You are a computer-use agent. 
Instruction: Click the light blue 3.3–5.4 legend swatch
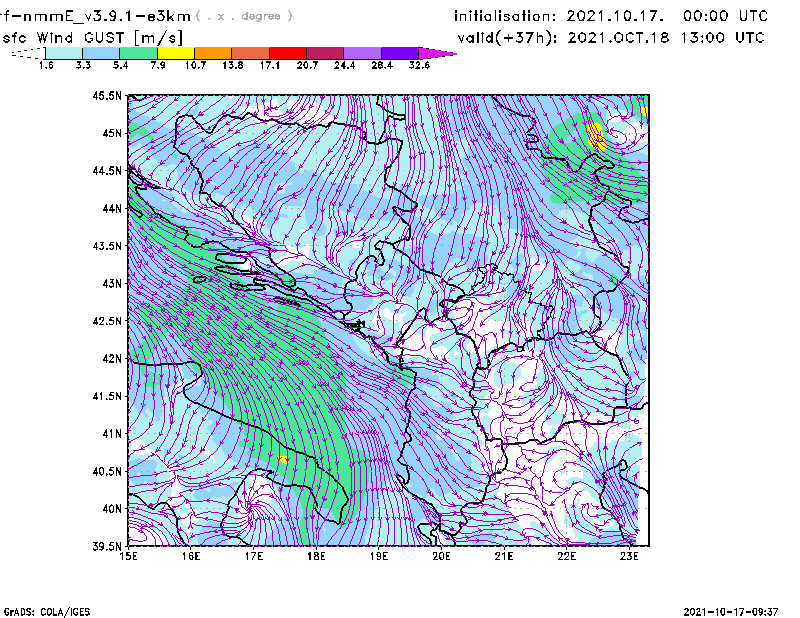tap(101, 53)
